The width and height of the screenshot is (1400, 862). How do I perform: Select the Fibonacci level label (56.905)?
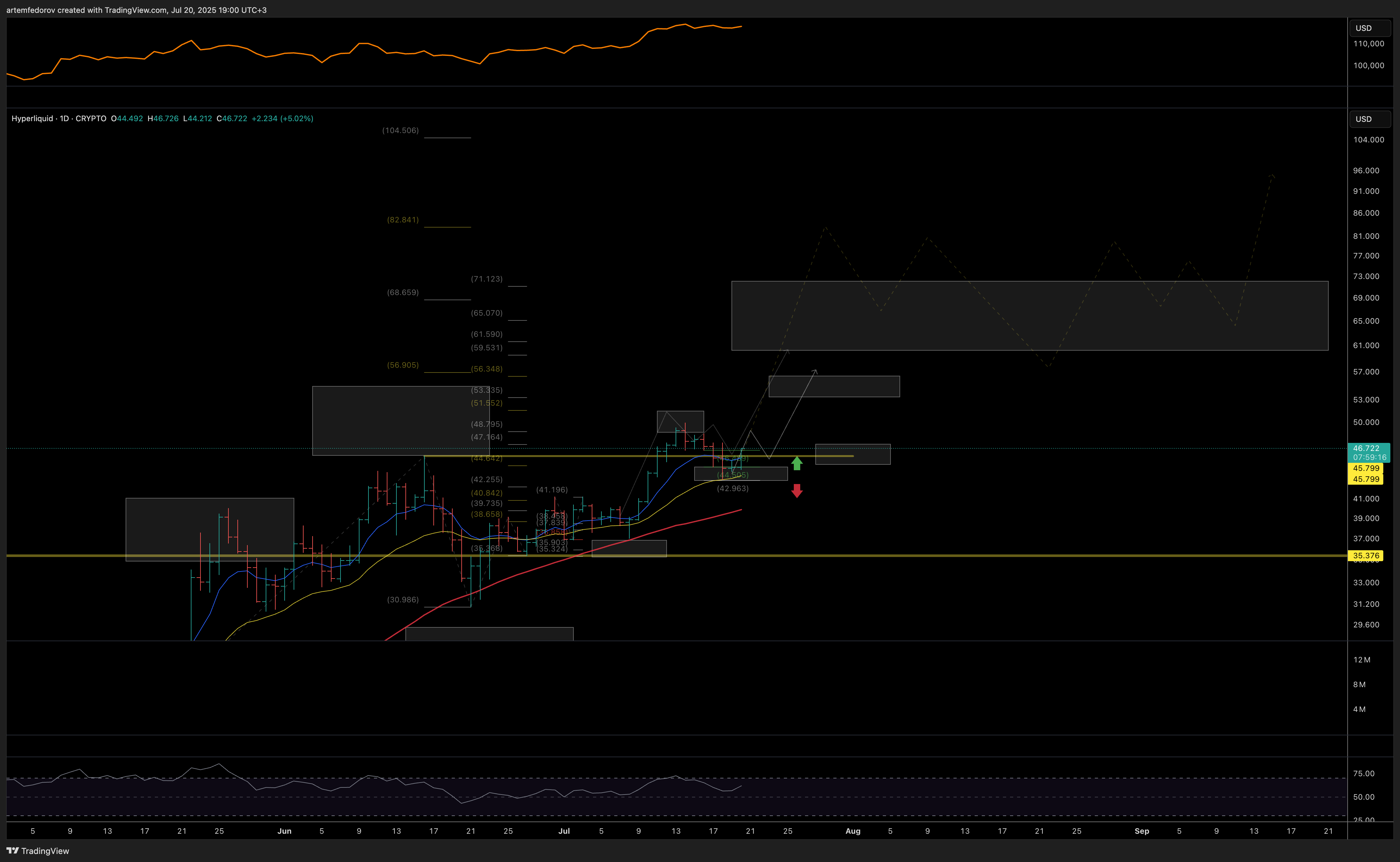pyautogui.click(x=403, y=365)
